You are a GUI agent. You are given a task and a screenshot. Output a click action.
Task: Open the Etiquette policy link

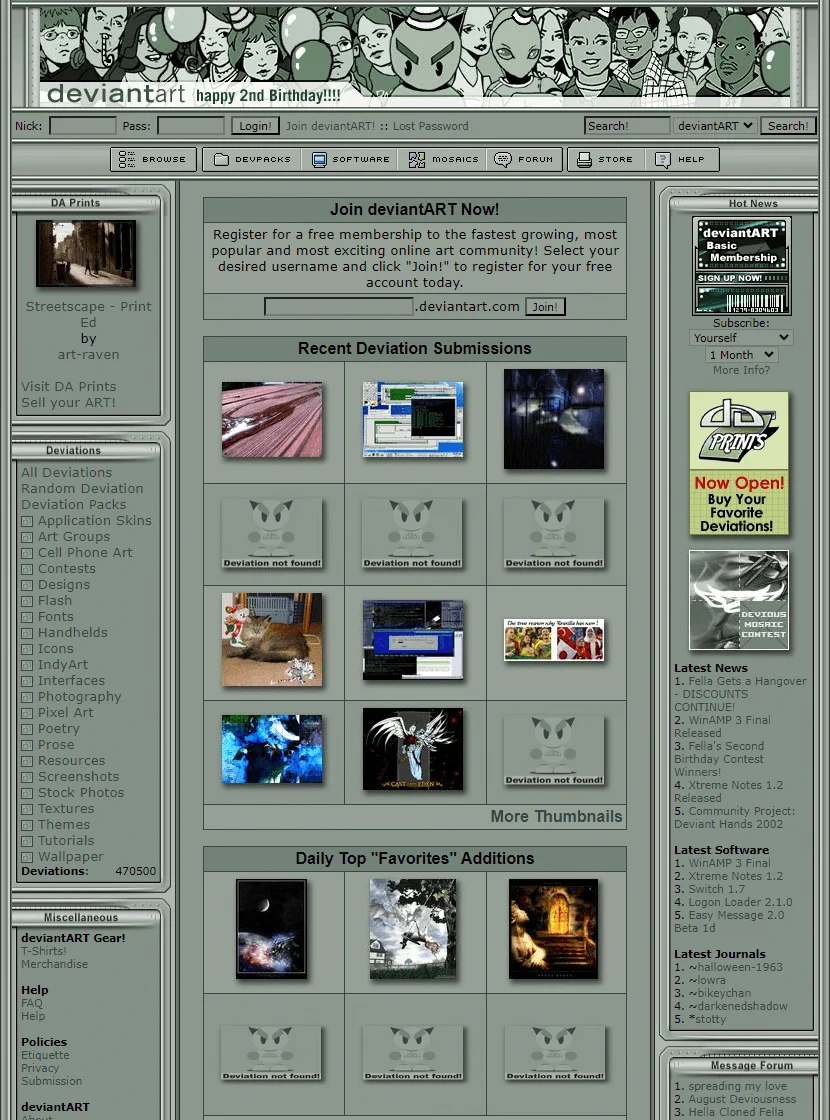coord(45,1056)
